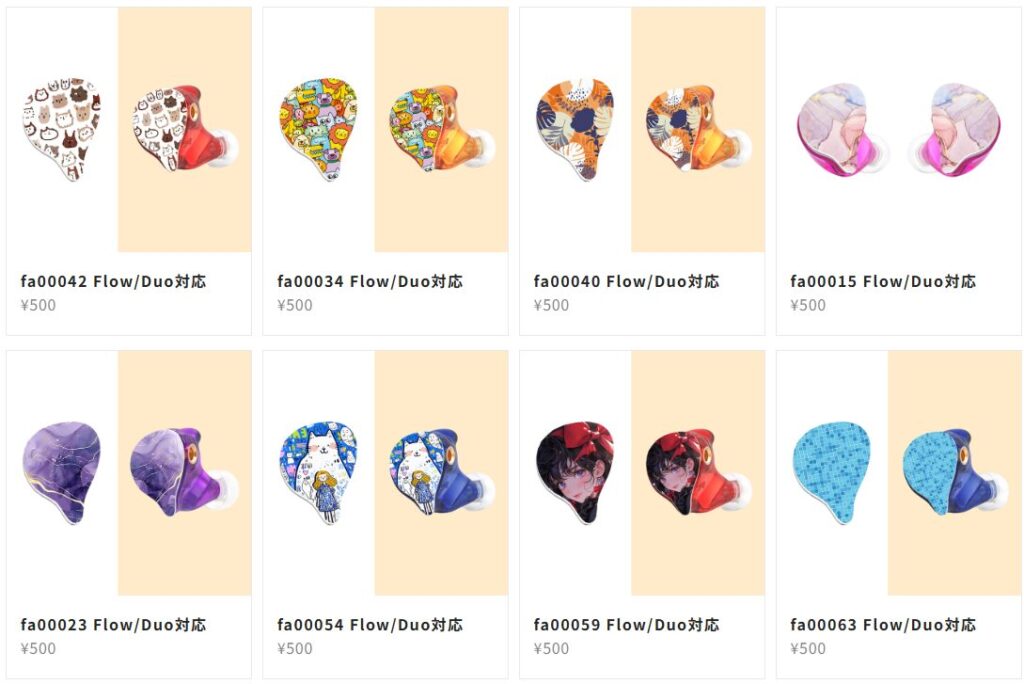View the blue mosaic tile faceplate fa00063
The width and height of the screenshot is (1024, 684).
[899, 473]
